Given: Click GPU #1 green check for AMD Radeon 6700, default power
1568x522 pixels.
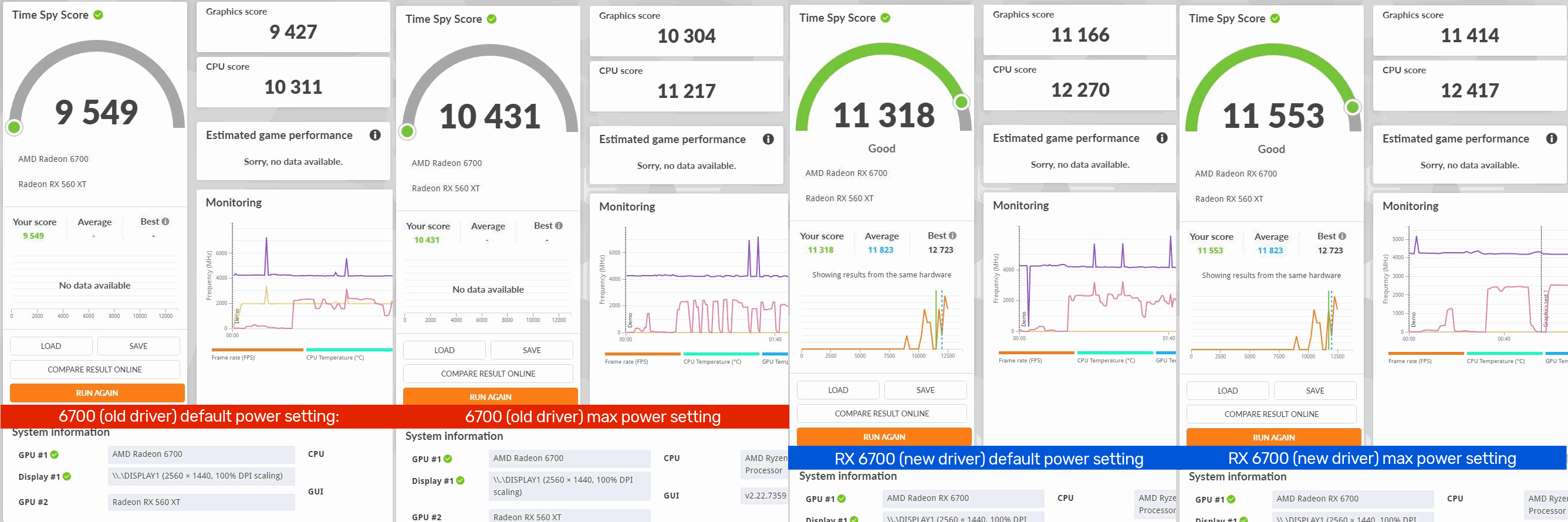Looking at the screenshot, I should click(54, 455).
